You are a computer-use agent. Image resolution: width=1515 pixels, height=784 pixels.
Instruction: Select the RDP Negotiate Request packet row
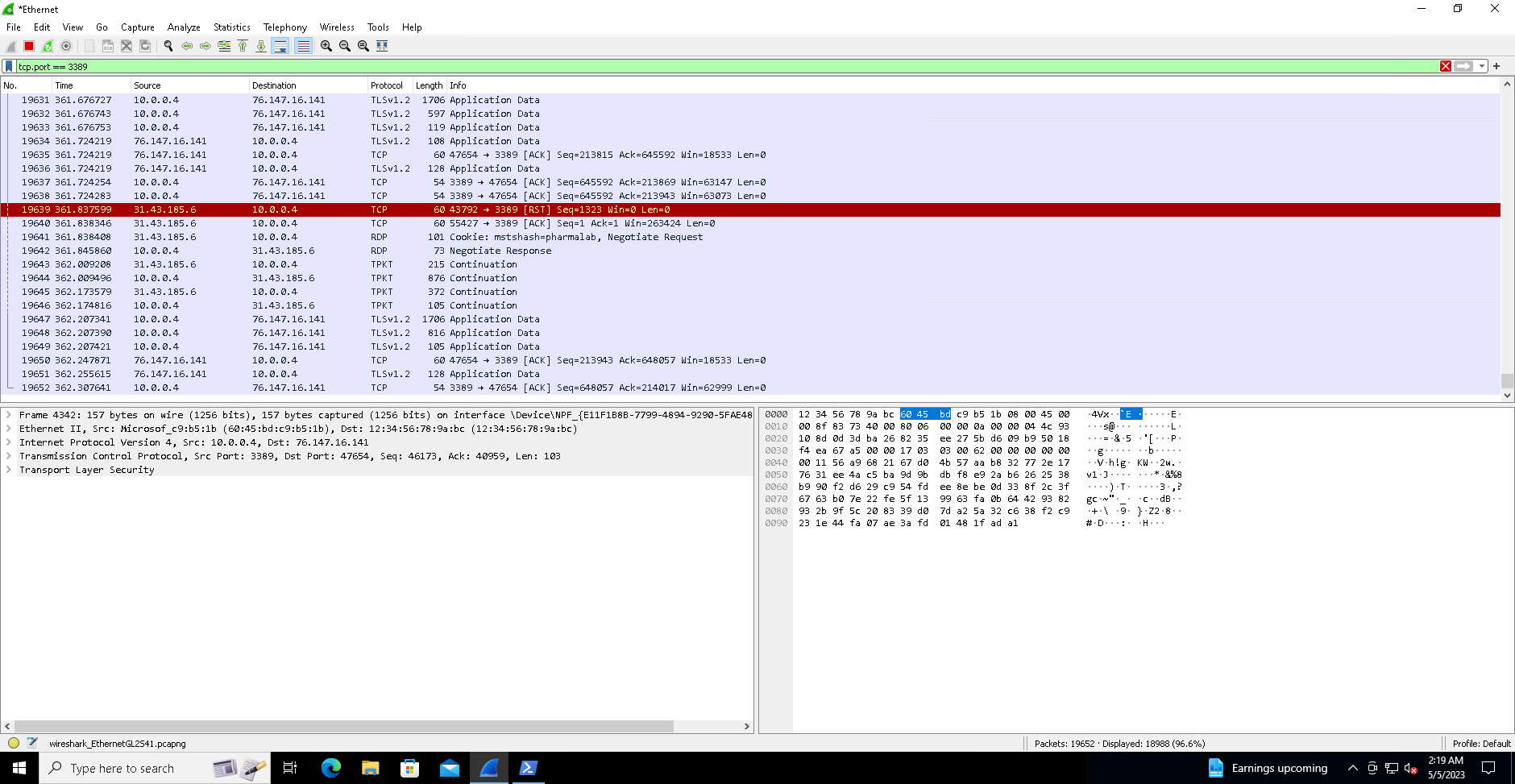(x=322, y=237)
